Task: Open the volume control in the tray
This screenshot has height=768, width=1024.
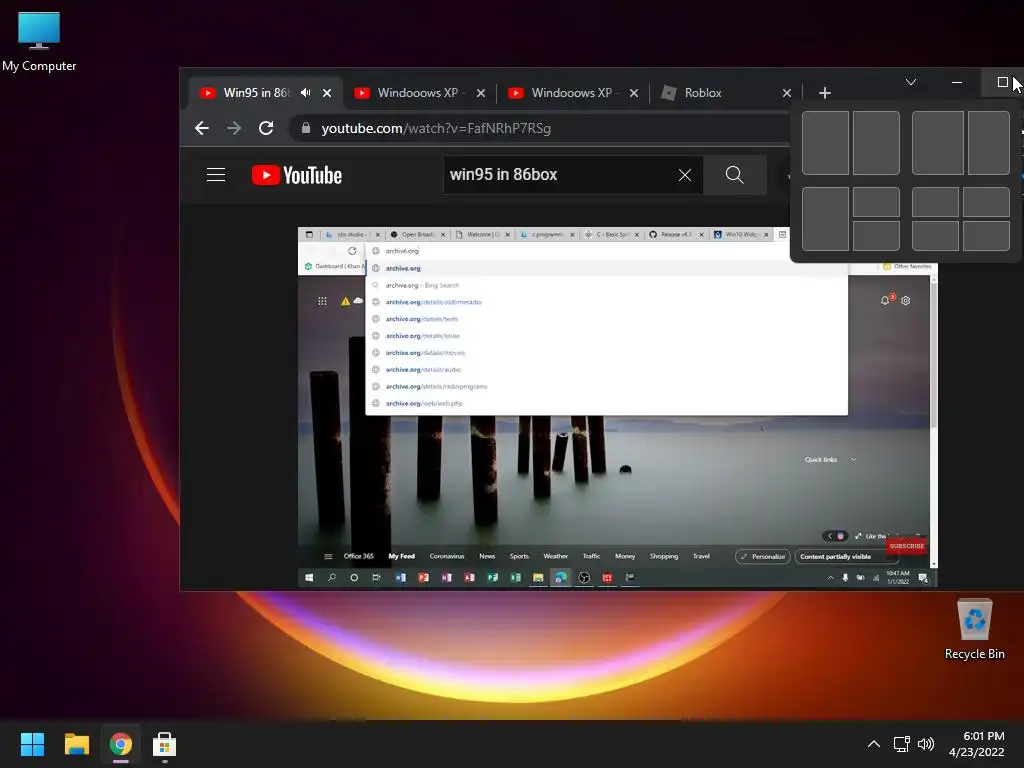Action: pos(926,744)
